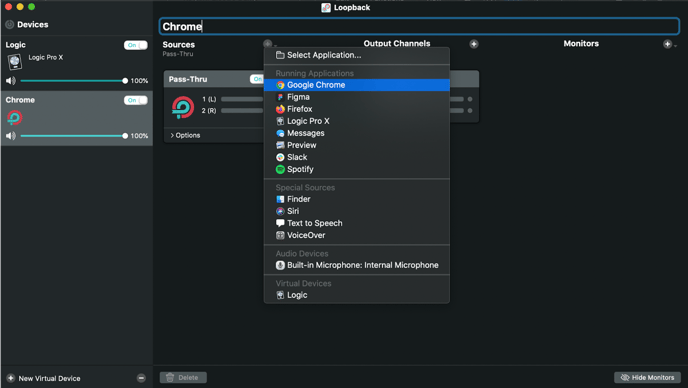The width and height of the screenshot is (688, 388).
Task: Select the Text to Speech source
Action: [357, 223]
